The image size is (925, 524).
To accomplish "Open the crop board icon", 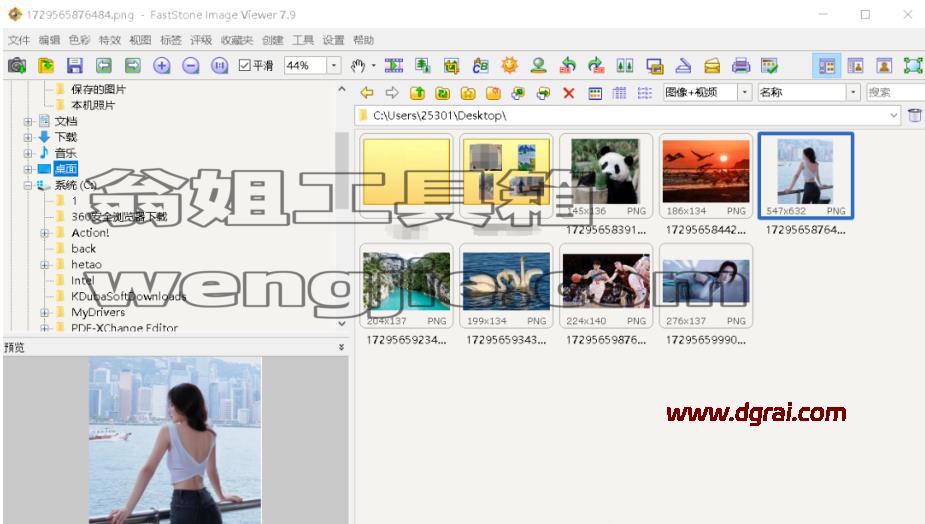I will [451, 65].
